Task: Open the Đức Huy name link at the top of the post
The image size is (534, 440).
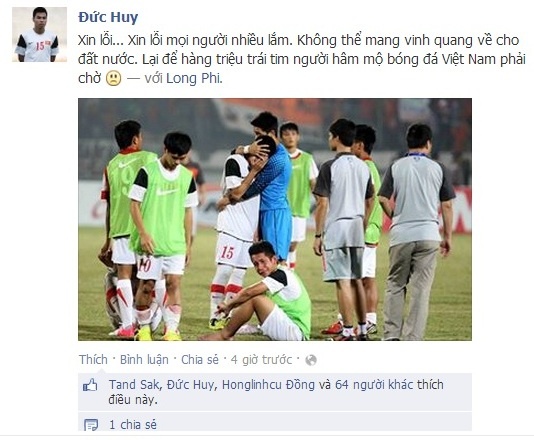Action: [108, 17]
